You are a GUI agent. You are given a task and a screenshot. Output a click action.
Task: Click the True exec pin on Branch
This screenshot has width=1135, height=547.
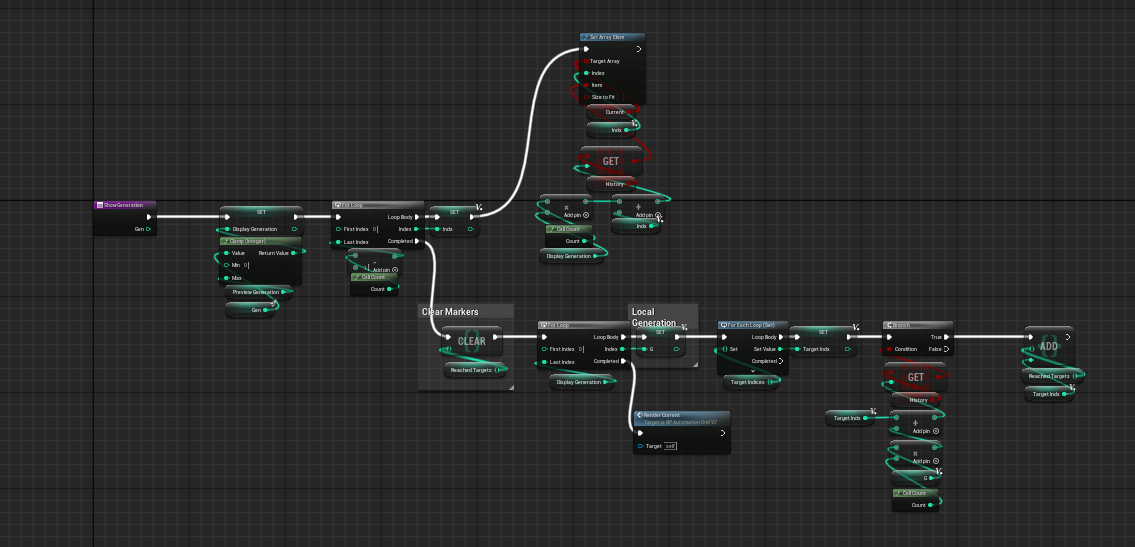pyautogui.click(x=945, y=337)
